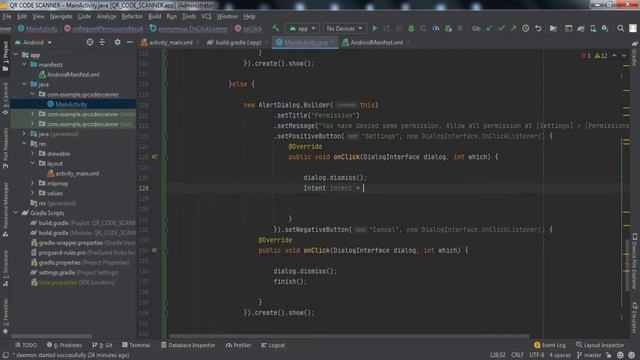Screen dimensions: 640x360
Task: Open the Build menu
Action: pos(154,16)
